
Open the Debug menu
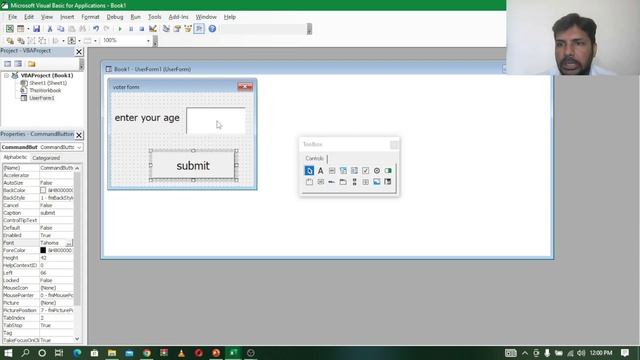[115, 17]
